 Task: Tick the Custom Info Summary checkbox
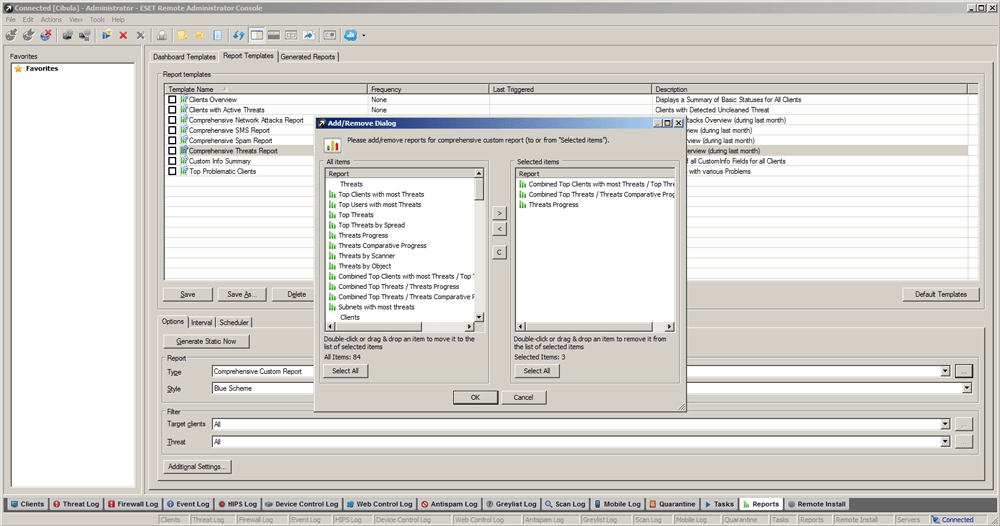click(172, 161)
